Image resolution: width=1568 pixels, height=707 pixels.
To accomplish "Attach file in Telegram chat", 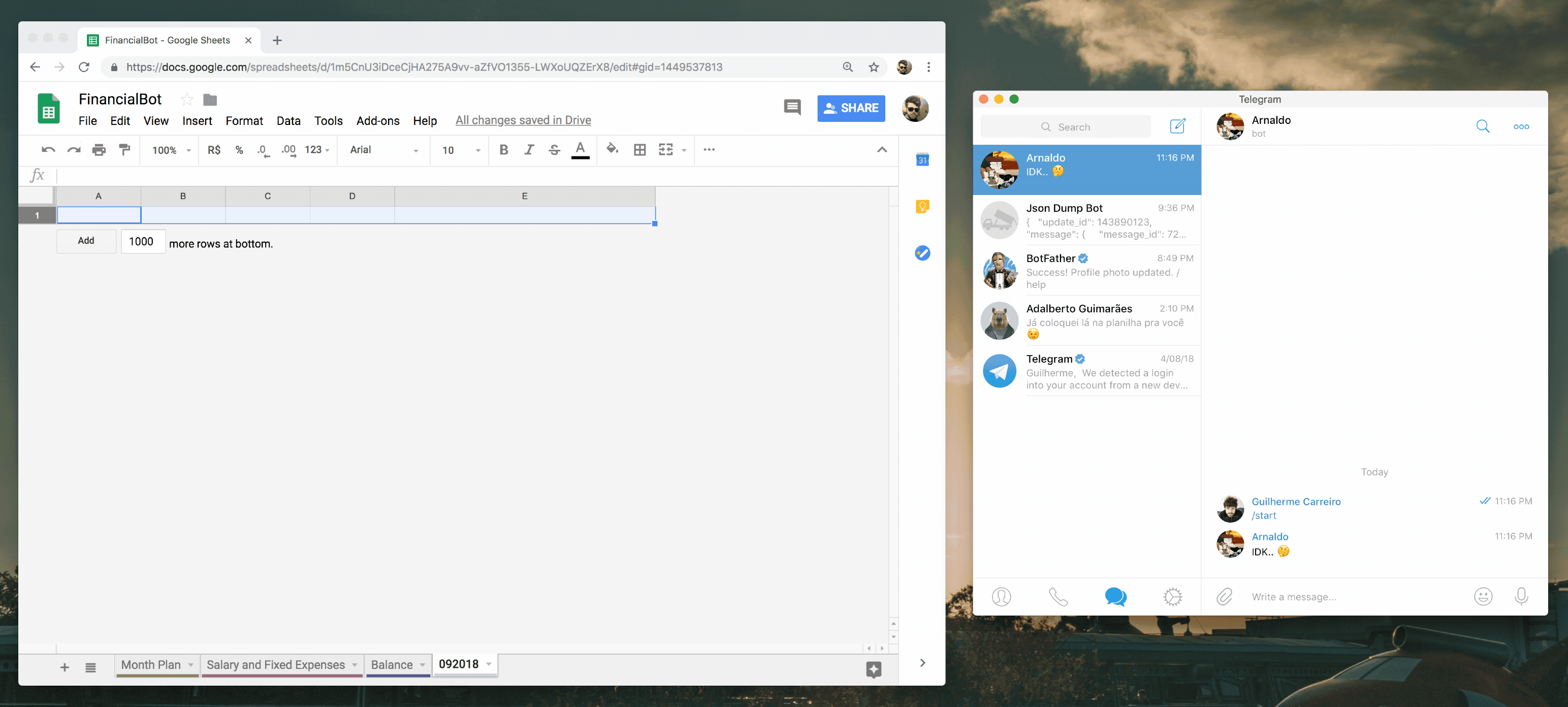I will tap(1224, 596).
